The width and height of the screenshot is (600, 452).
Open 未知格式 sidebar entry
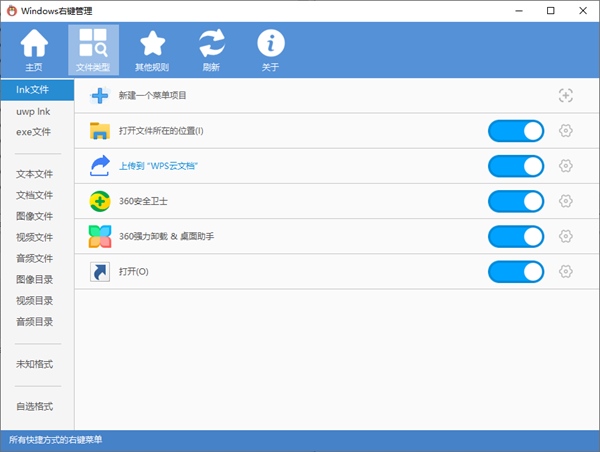pyautogui.click(x=34, y=364)
